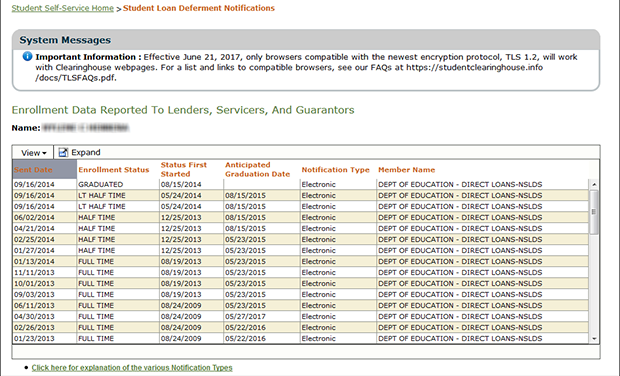Image resolution: width=620 pixels, height=376 pixels.
Task: Select the 01/27/2014 sent date cell
Action: (45, 251)
